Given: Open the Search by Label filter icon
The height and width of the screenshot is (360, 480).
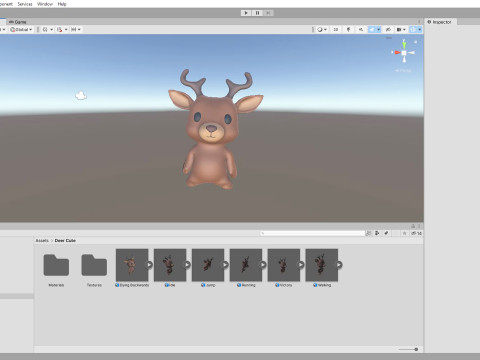Looking at the screenshot, I should click(x=386, y=233).
